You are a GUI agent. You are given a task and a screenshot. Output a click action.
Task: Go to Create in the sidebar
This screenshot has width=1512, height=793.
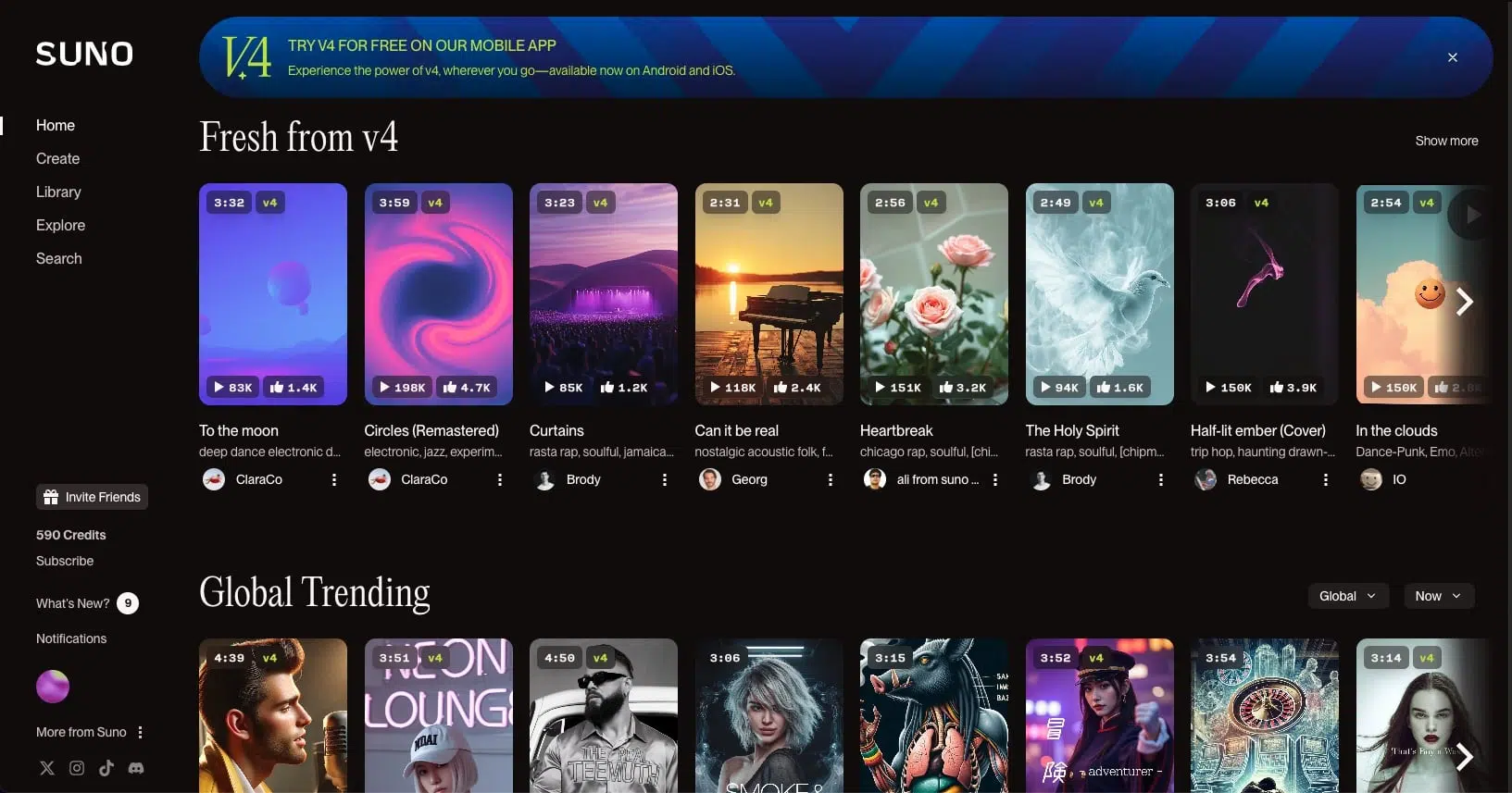click(57, 158)
